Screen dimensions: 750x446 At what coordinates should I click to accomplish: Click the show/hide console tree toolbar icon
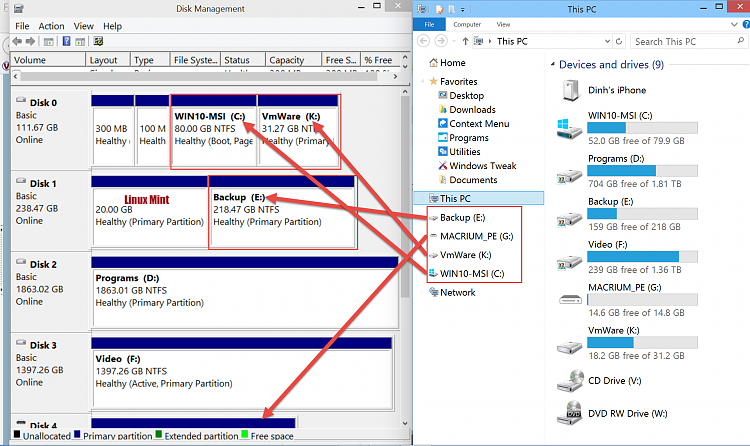[x=48, y=42]
